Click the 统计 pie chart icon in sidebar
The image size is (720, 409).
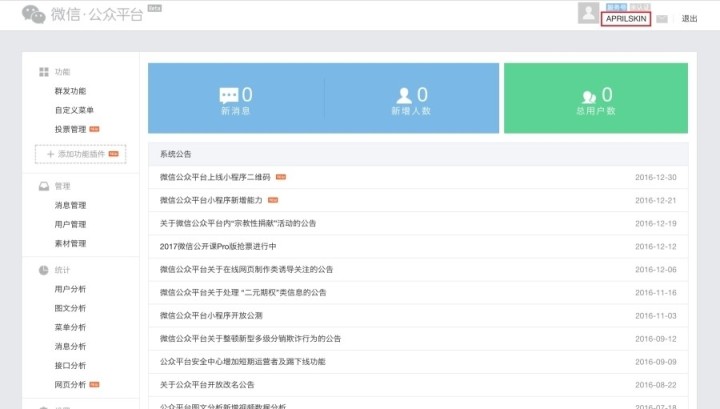pos(44,270)
